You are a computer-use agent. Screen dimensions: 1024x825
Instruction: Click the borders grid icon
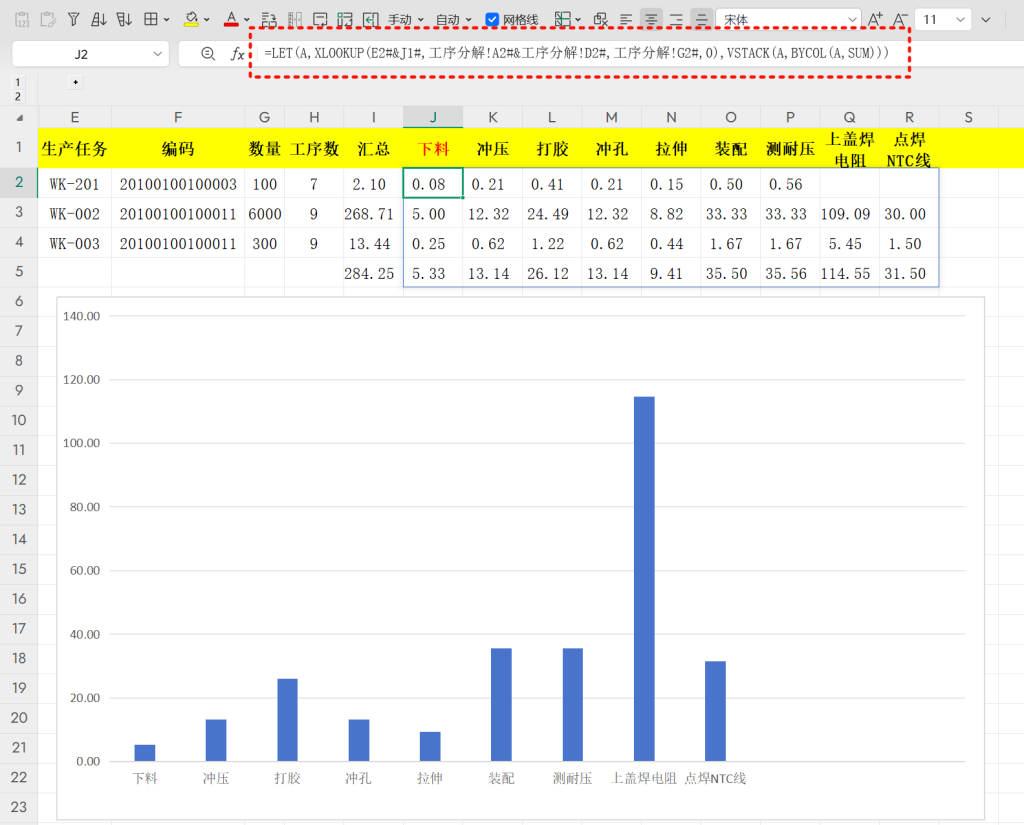click(x=151, y=20)
